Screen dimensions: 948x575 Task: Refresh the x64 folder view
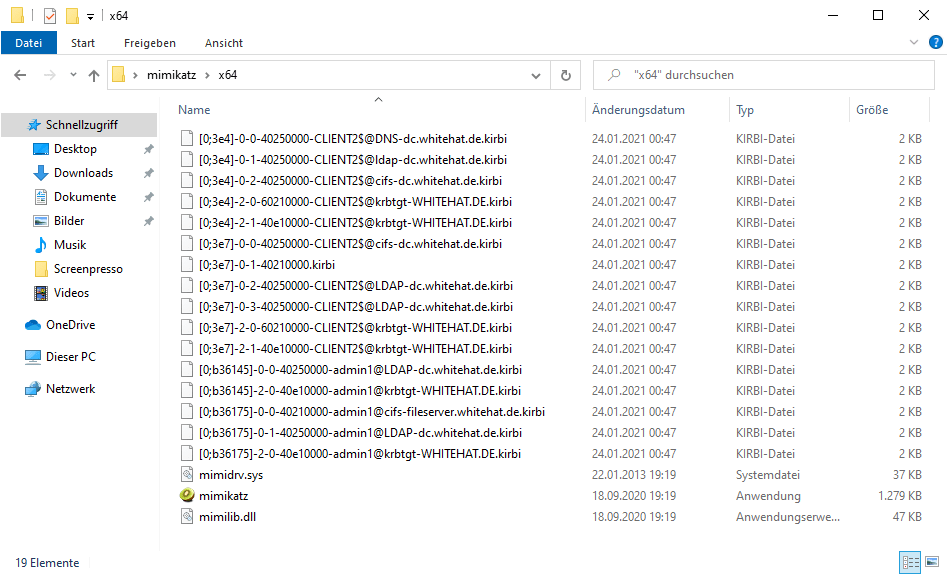coord(566,75)
